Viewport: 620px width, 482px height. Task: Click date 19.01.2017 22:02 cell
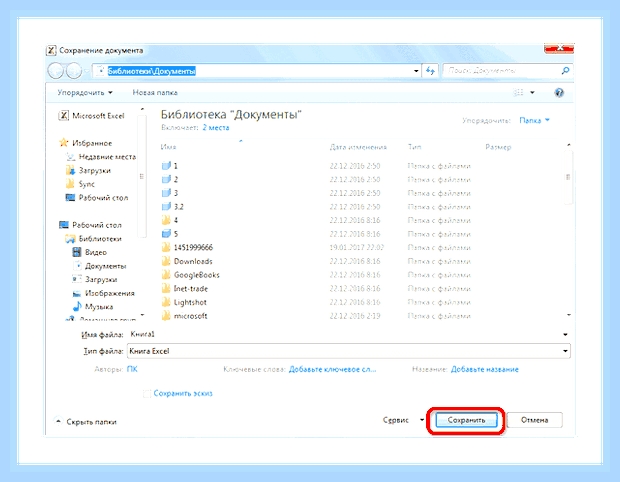357,248
